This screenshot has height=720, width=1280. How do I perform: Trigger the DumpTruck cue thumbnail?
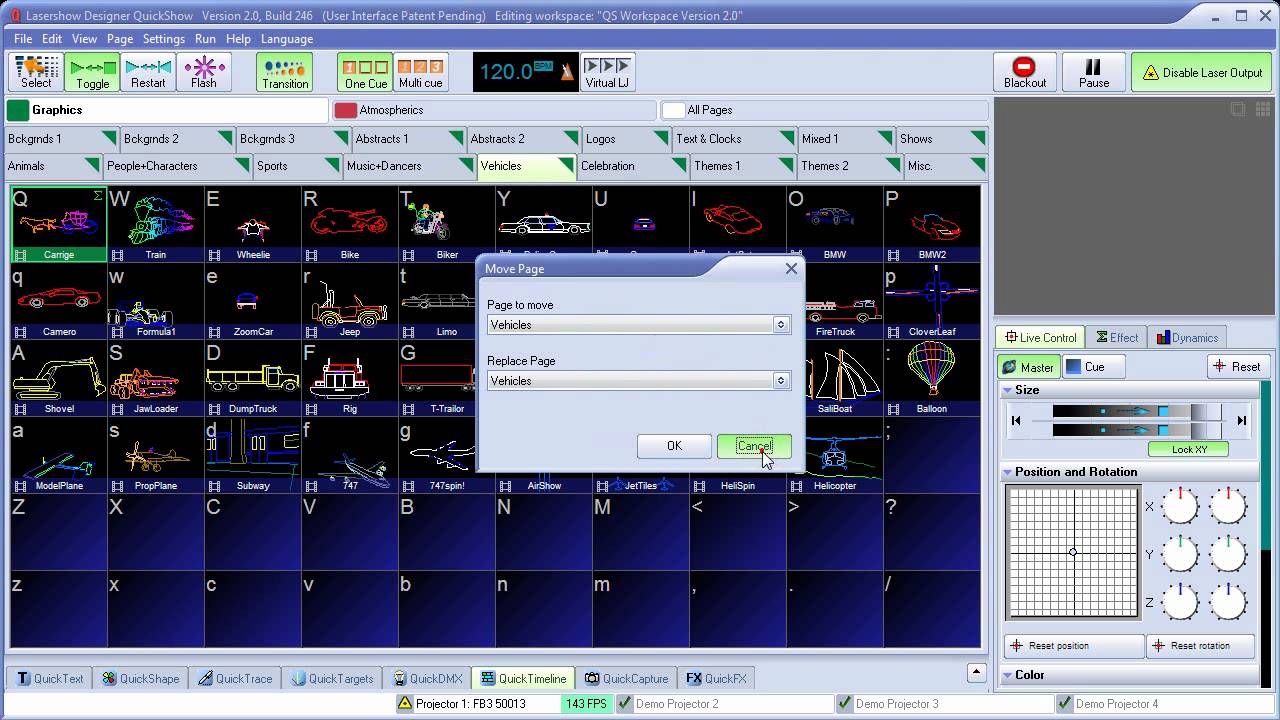253,378
